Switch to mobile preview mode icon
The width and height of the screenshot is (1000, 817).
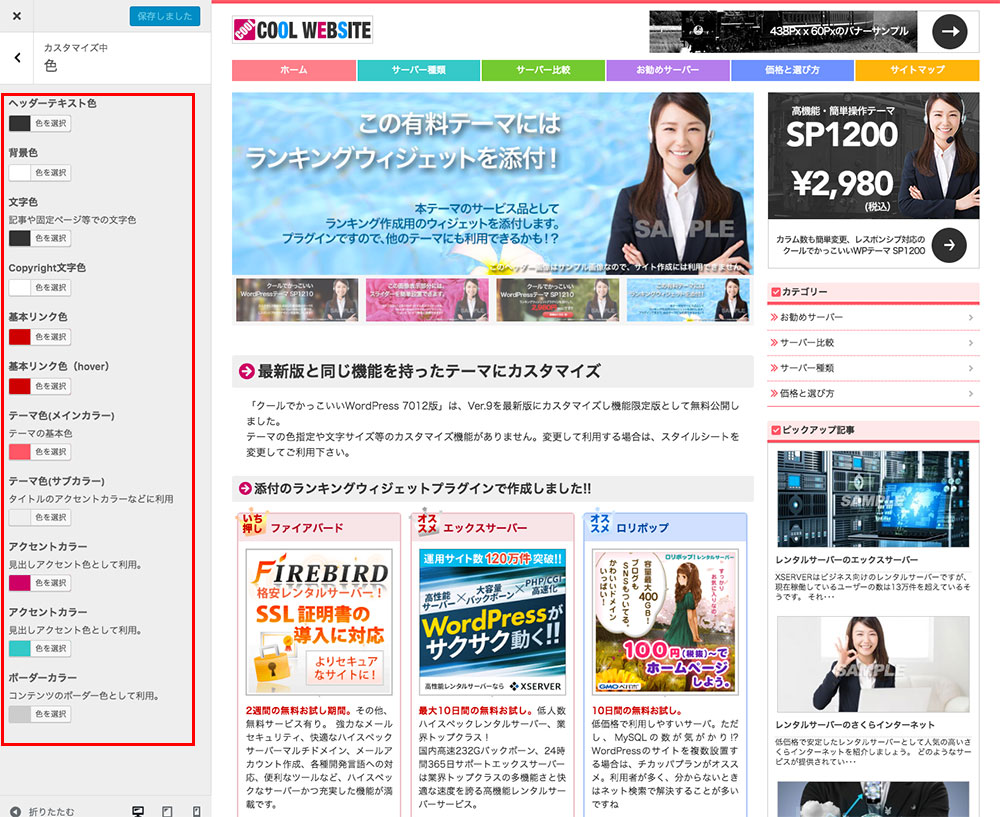pos(196,811)
